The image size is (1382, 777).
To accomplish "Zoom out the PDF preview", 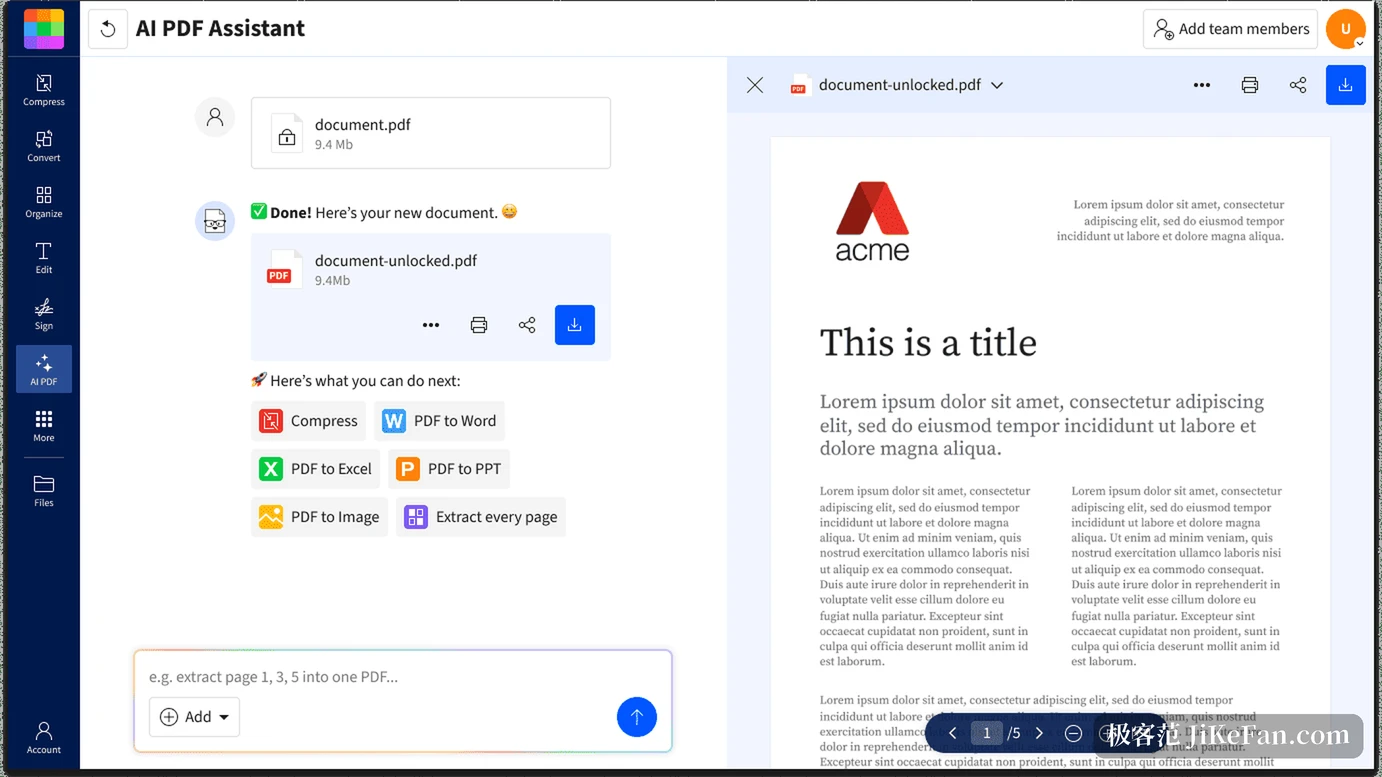I will [x=1073, y=734].
